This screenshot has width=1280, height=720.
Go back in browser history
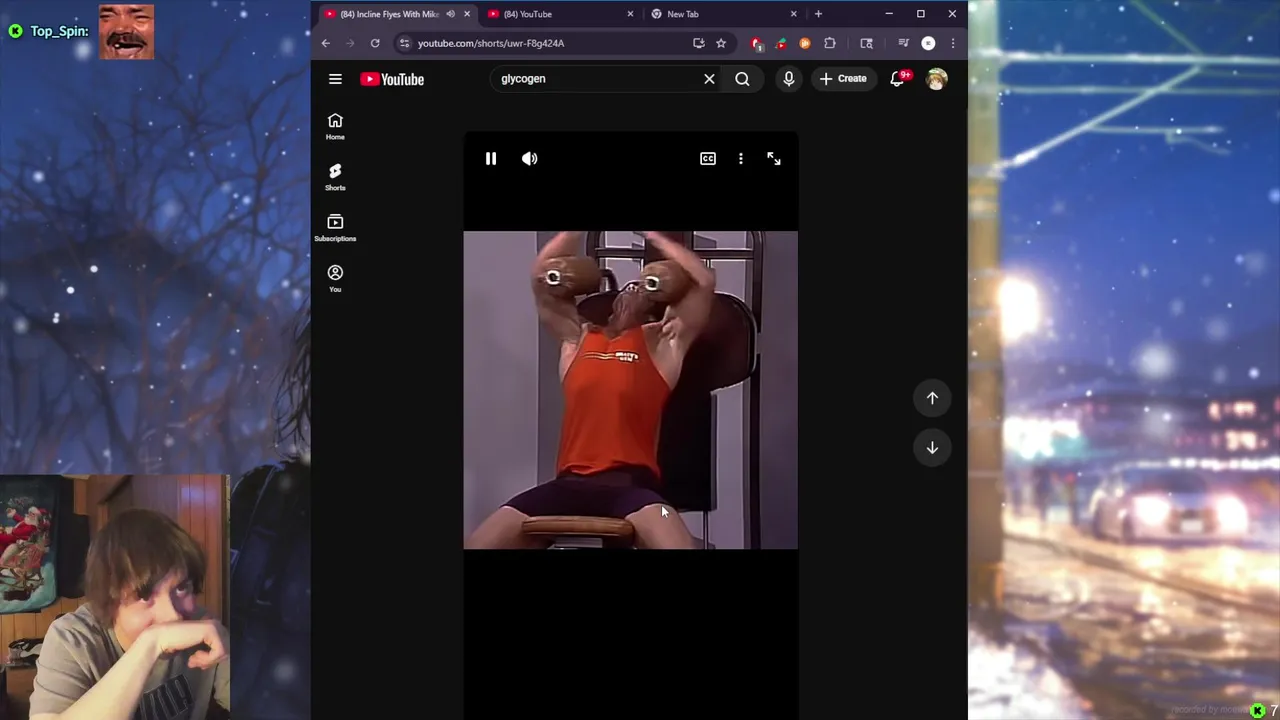point(326,43)
